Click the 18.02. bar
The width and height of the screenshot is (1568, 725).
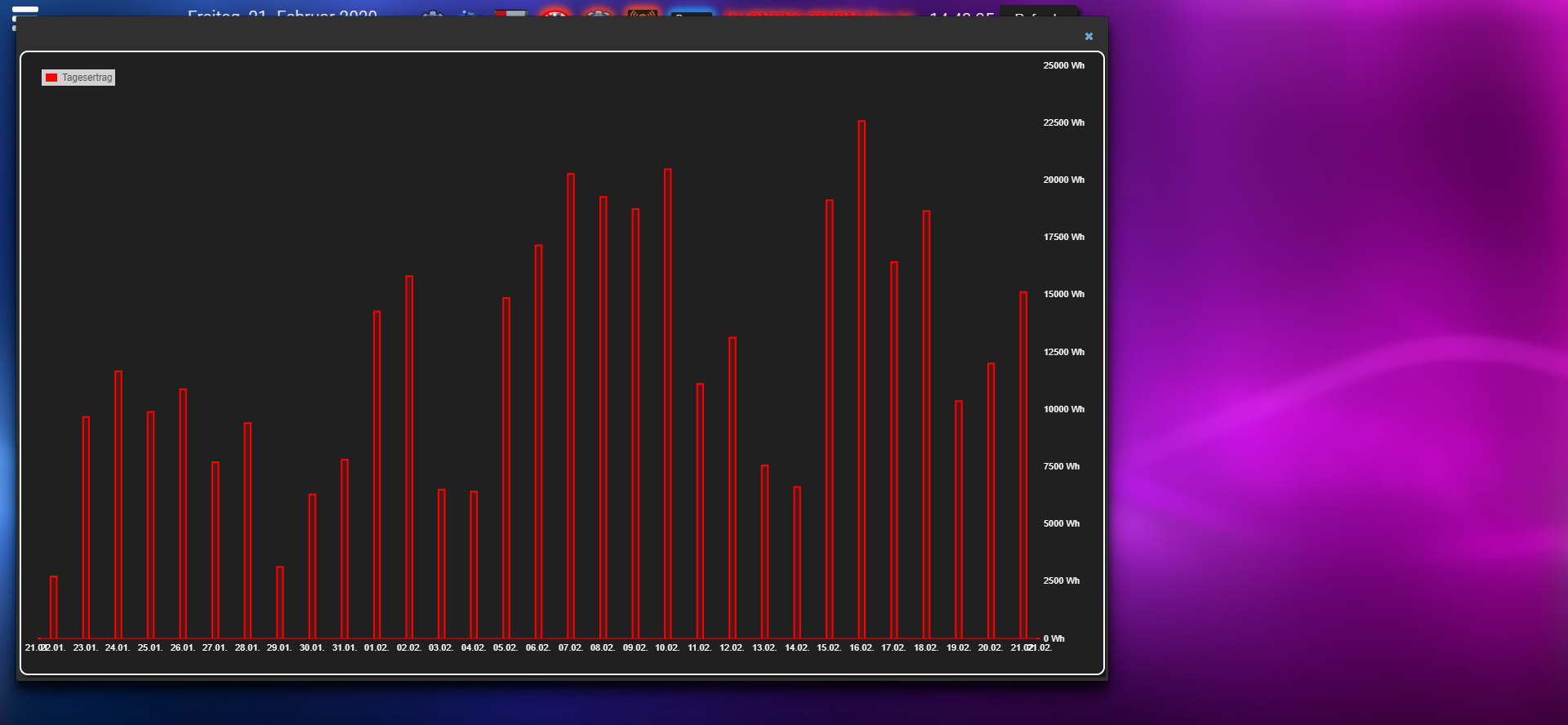point(926,425)
